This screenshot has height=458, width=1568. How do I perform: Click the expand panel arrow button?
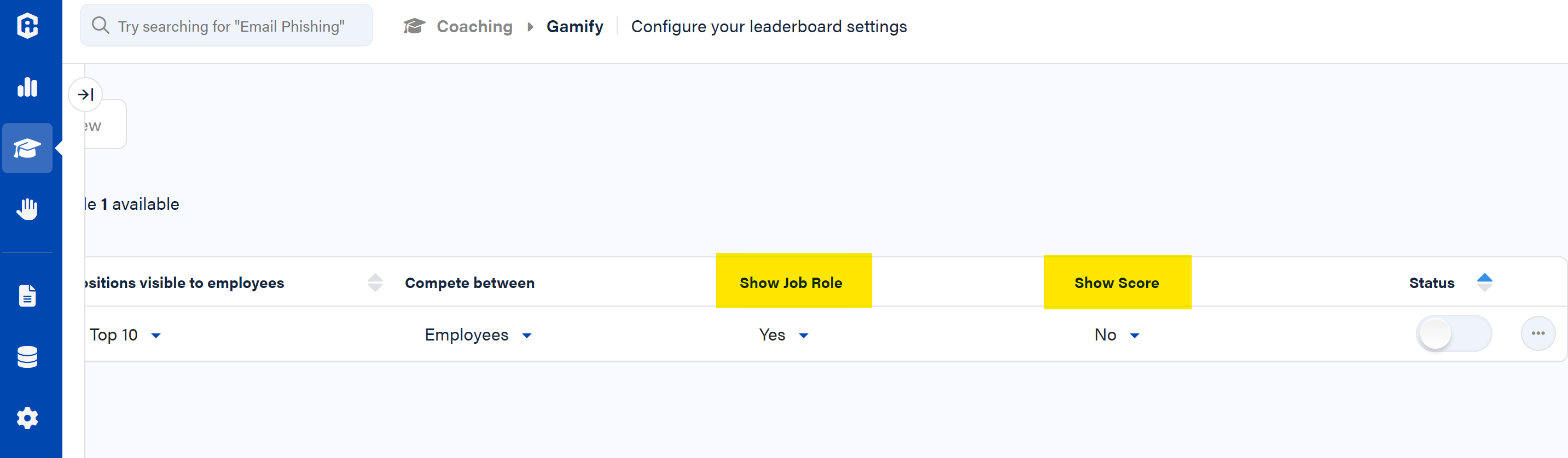tap(85, 95)
